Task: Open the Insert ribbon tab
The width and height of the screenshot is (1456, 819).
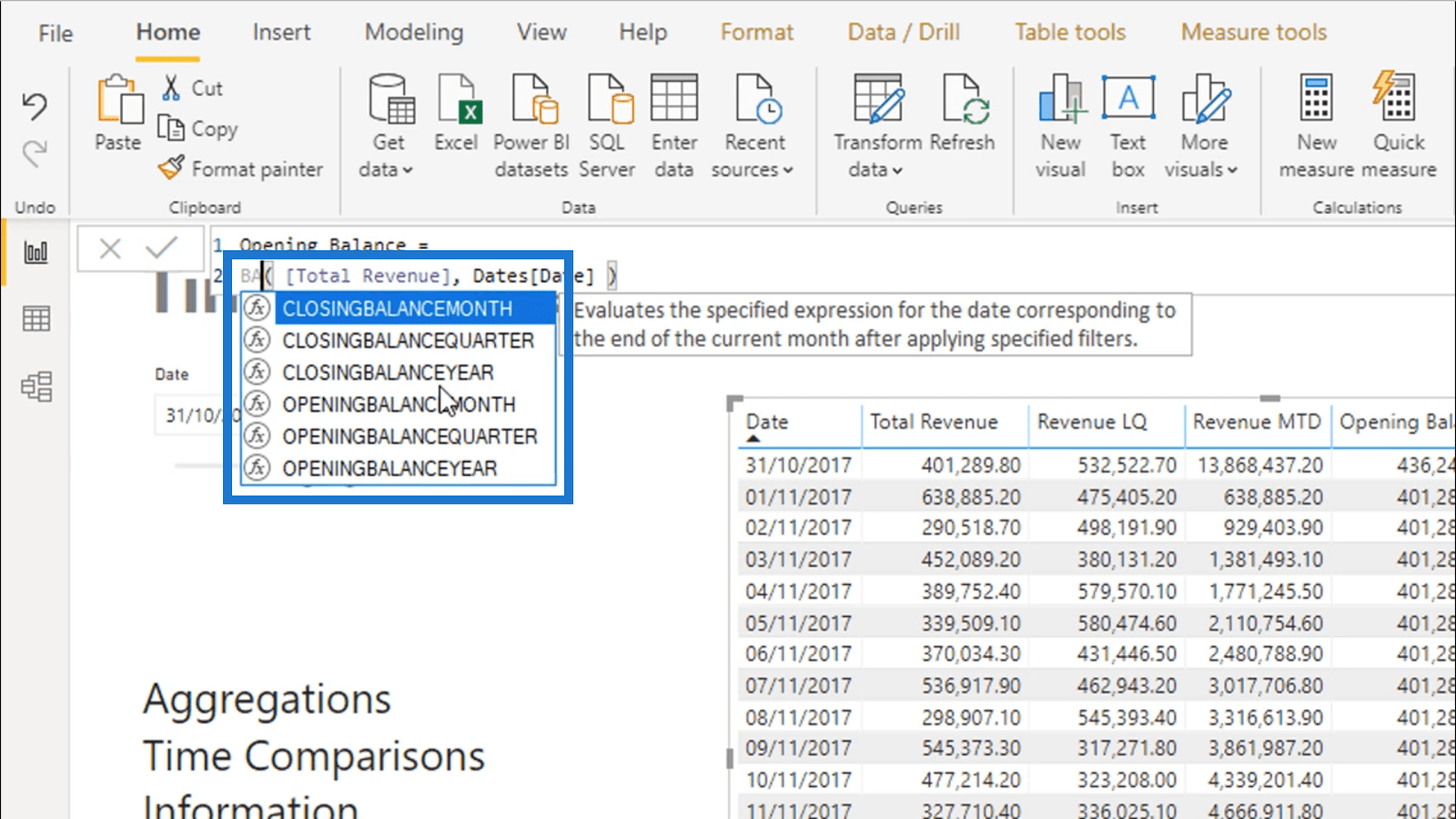Action: pyautogui.click(x=281, y=32)
